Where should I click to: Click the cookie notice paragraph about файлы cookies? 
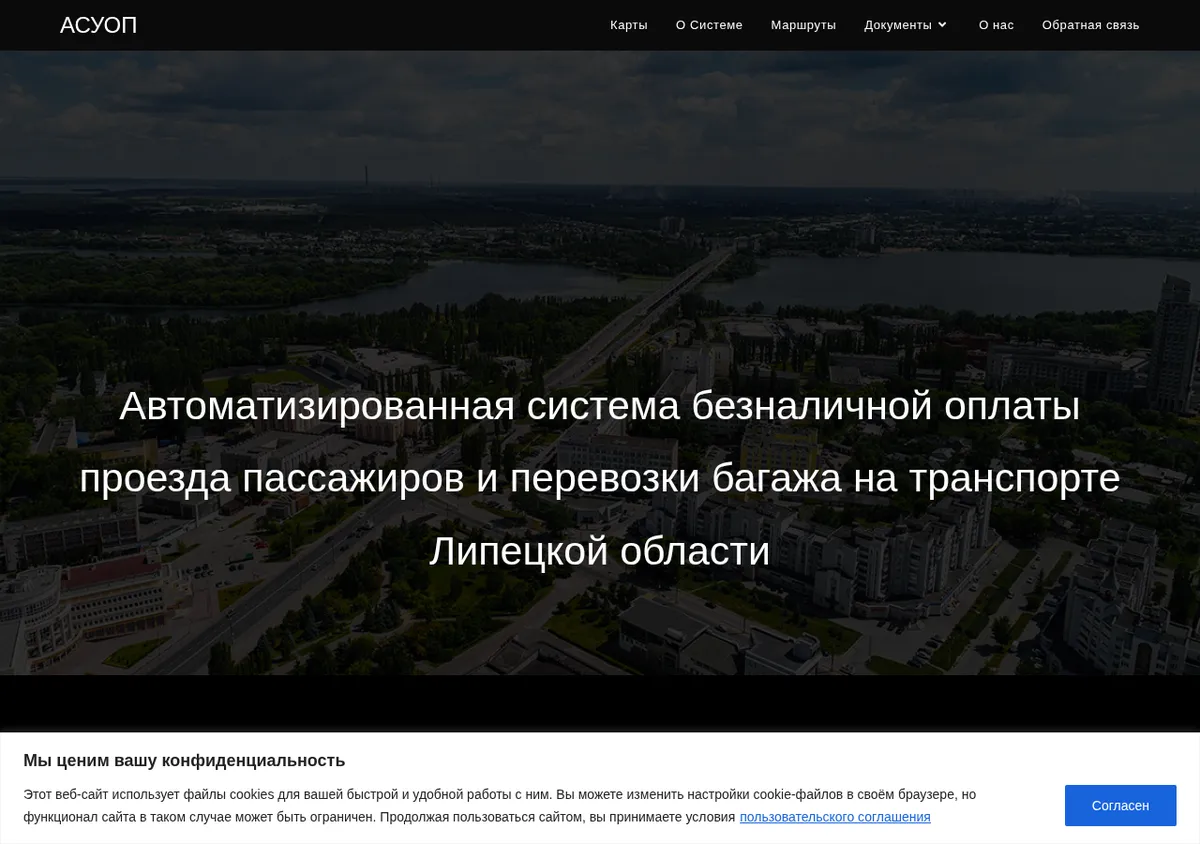point(500,805)
